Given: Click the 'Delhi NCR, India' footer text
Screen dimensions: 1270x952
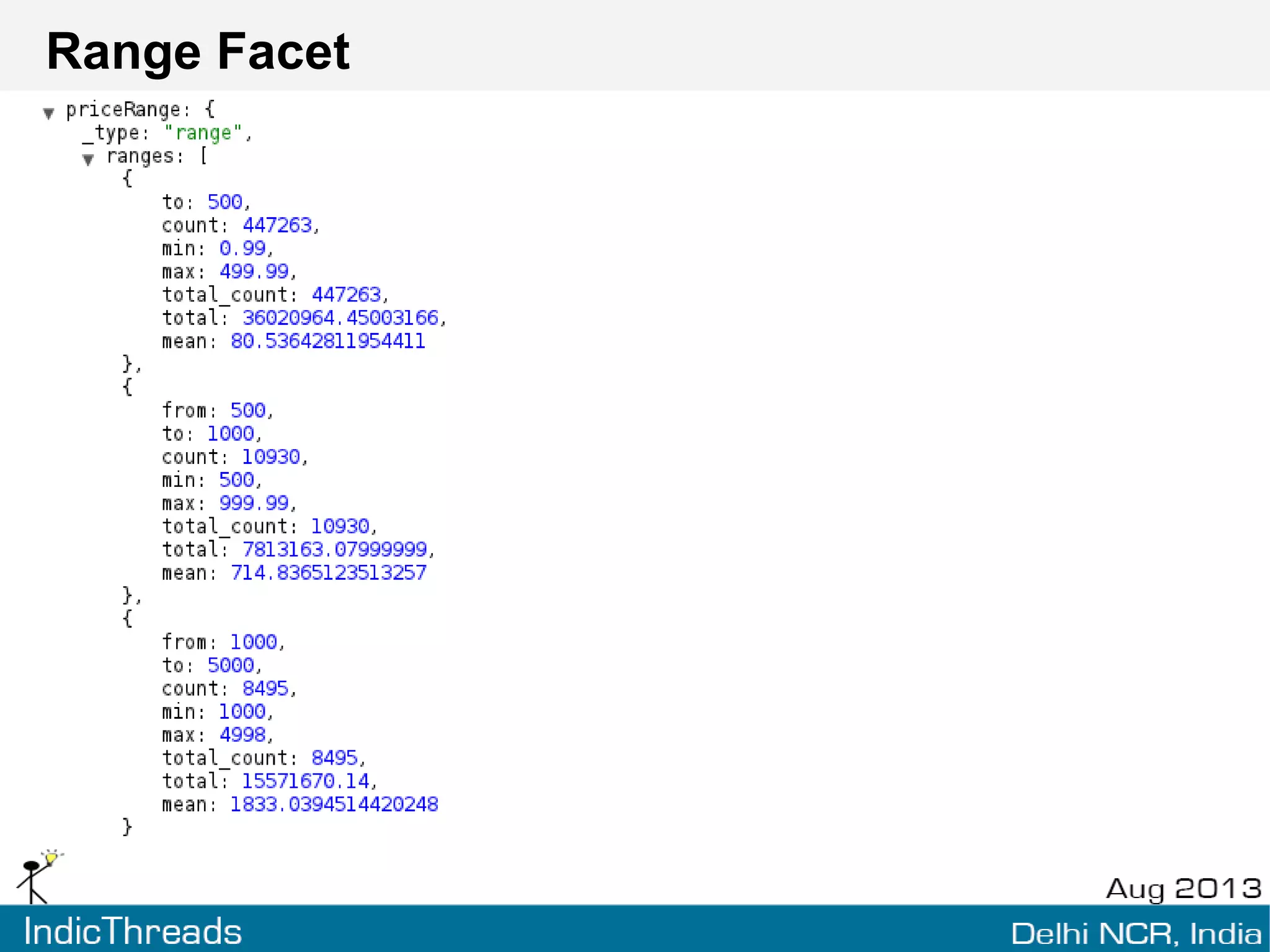Looking at the screenshot, I should 1136,933.
